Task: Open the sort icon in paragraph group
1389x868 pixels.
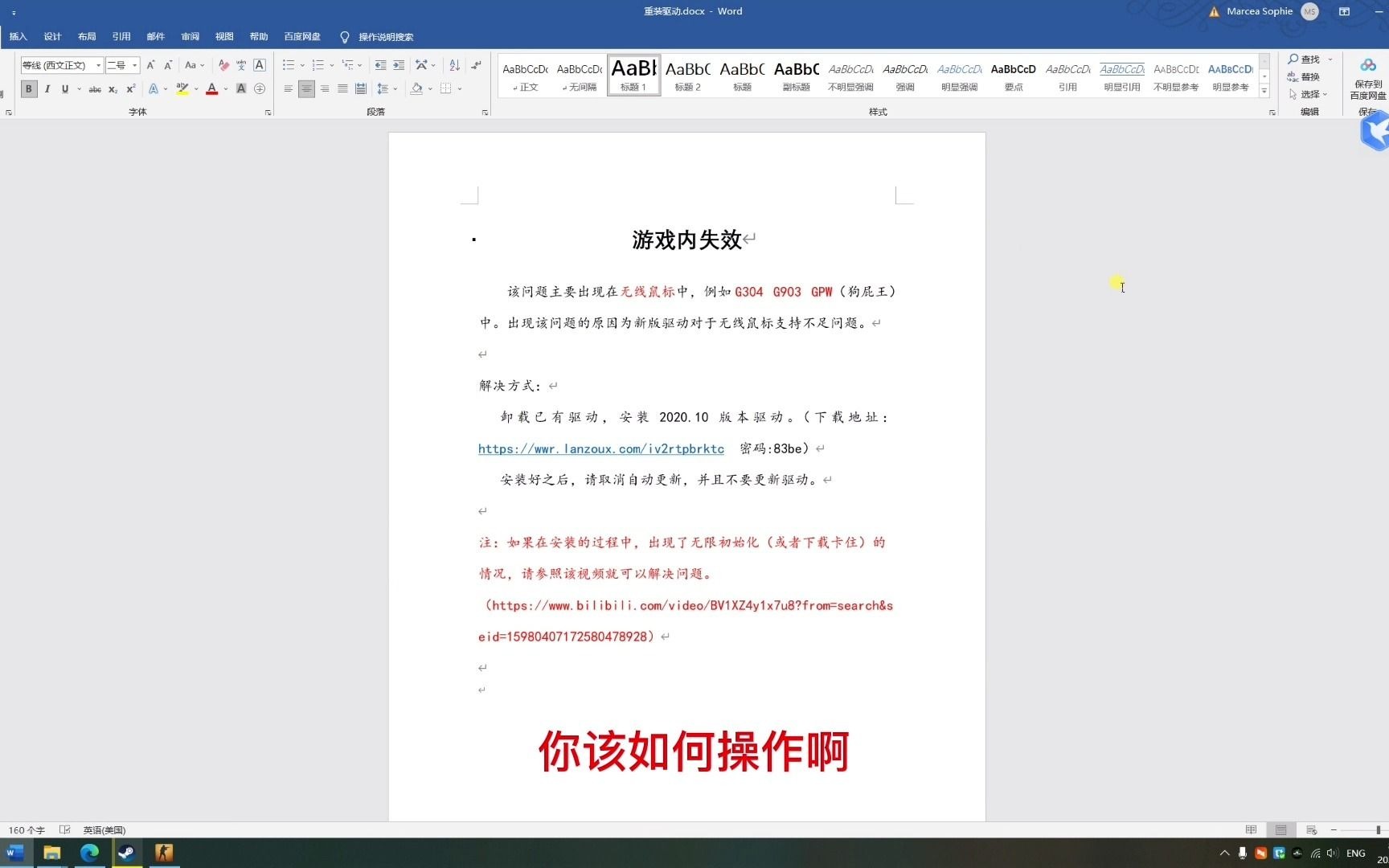Action: 454,65
